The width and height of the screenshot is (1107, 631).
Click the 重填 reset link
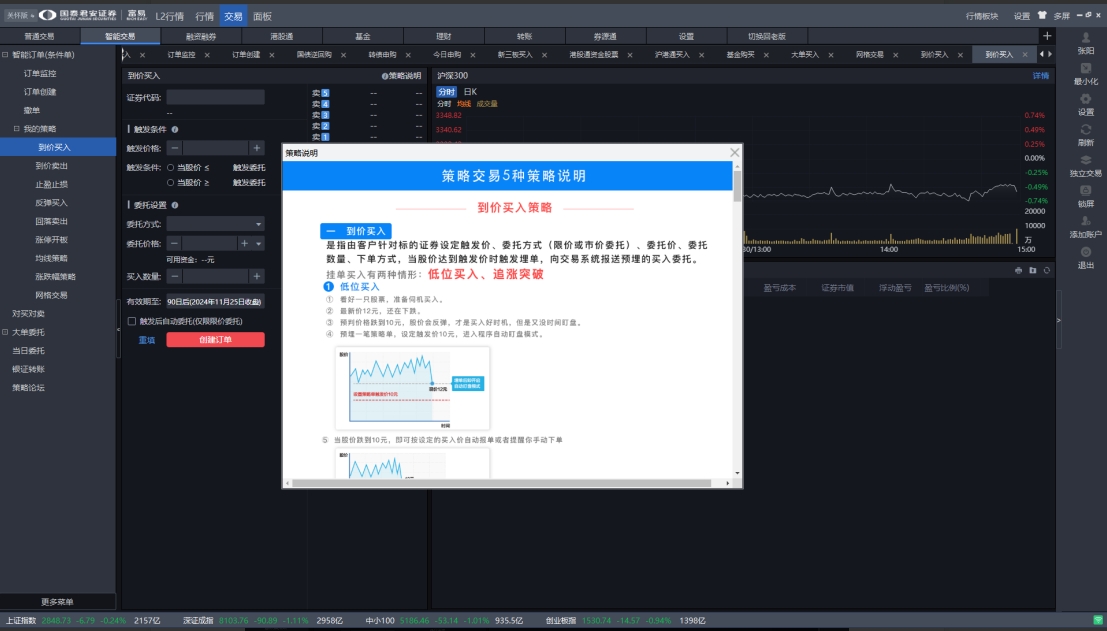[146, 340]
